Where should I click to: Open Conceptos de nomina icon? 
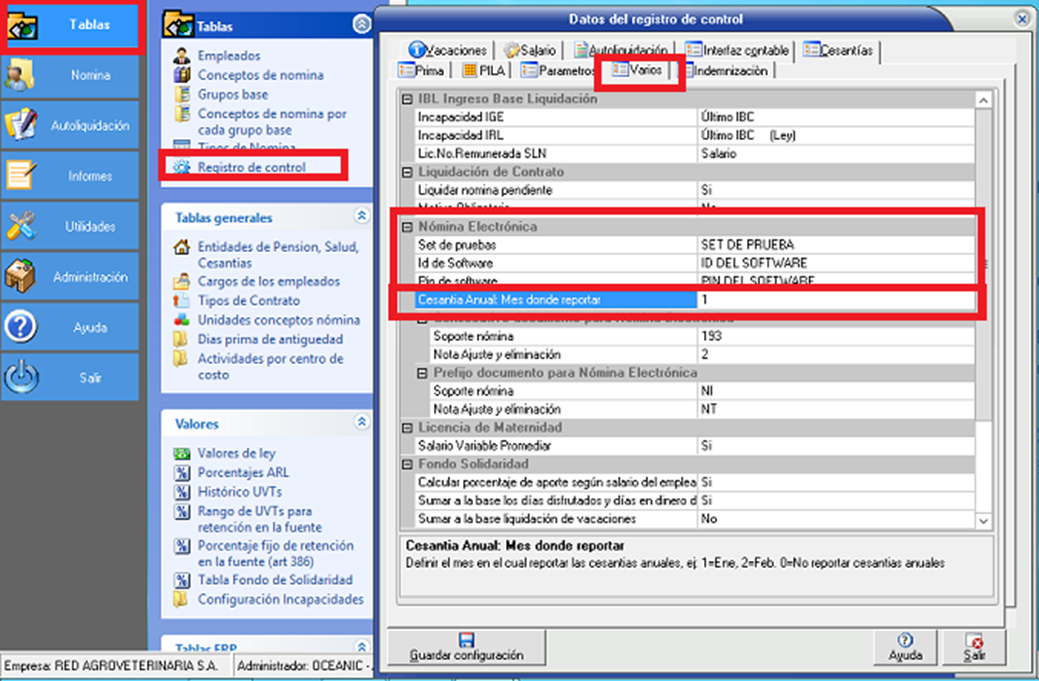point(181,75)
